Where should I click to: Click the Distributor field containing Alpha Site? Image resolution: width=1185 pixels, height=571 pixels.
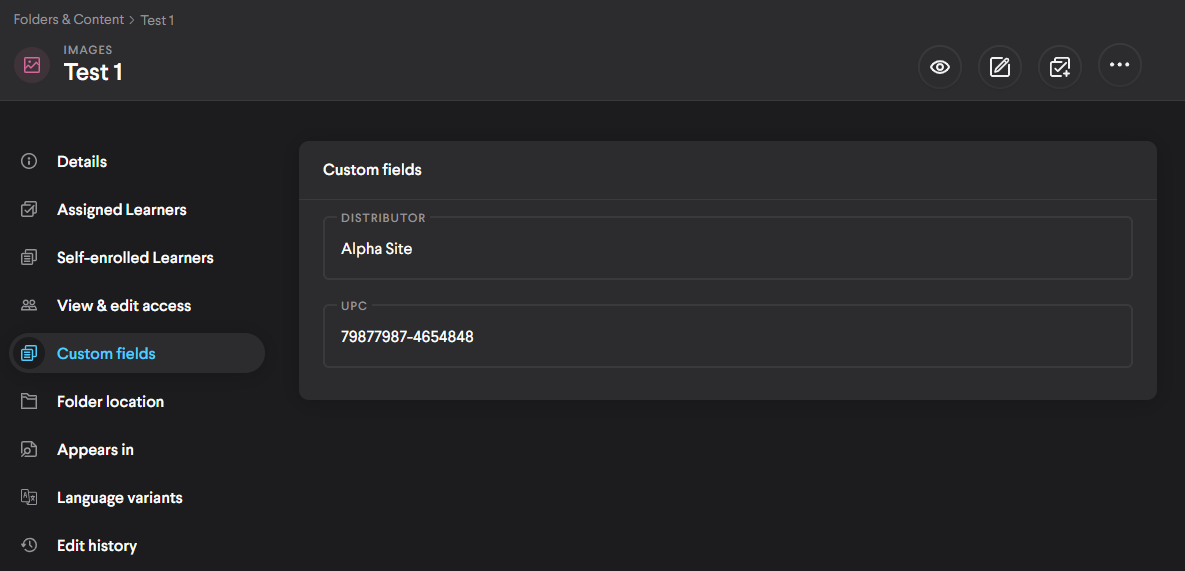click(727, 249)
